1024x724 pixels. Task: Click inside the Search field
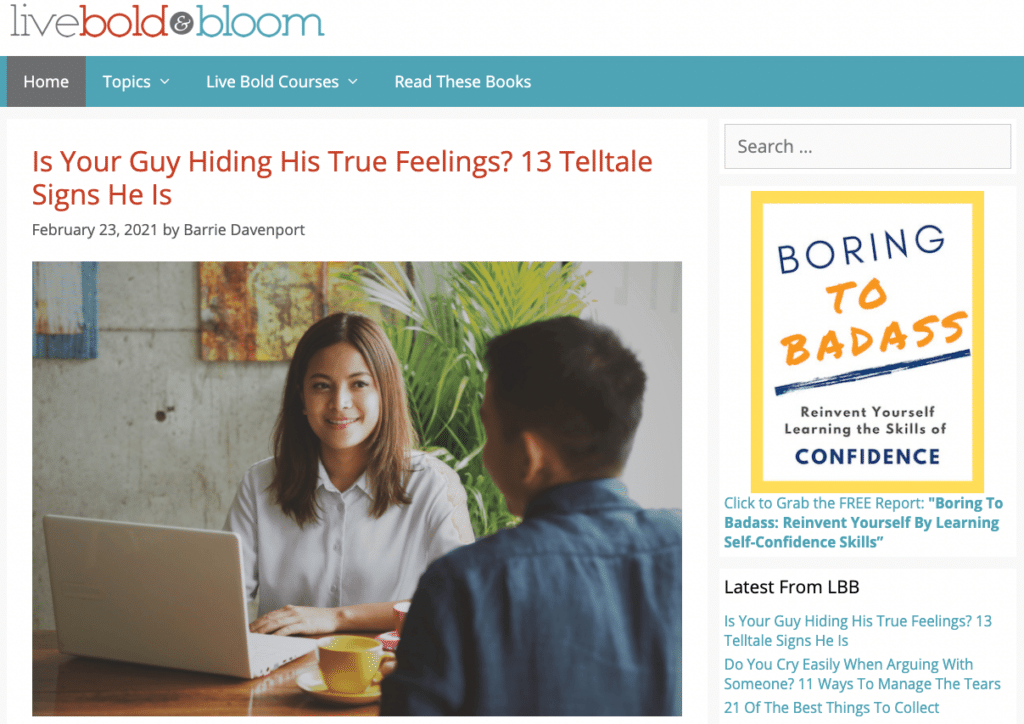(x=867, y=146)
